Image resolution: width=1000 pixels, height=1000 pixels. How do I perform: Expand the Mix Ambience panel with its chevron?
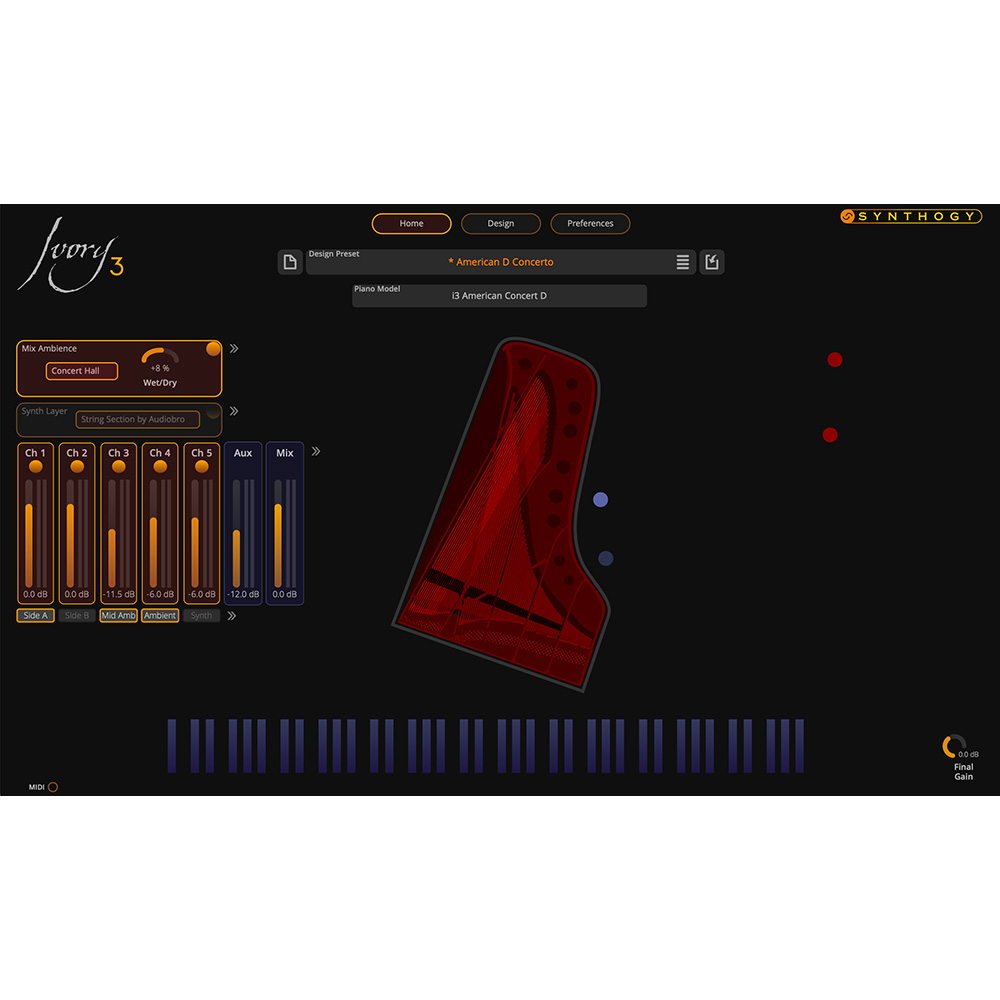(233, 348)
